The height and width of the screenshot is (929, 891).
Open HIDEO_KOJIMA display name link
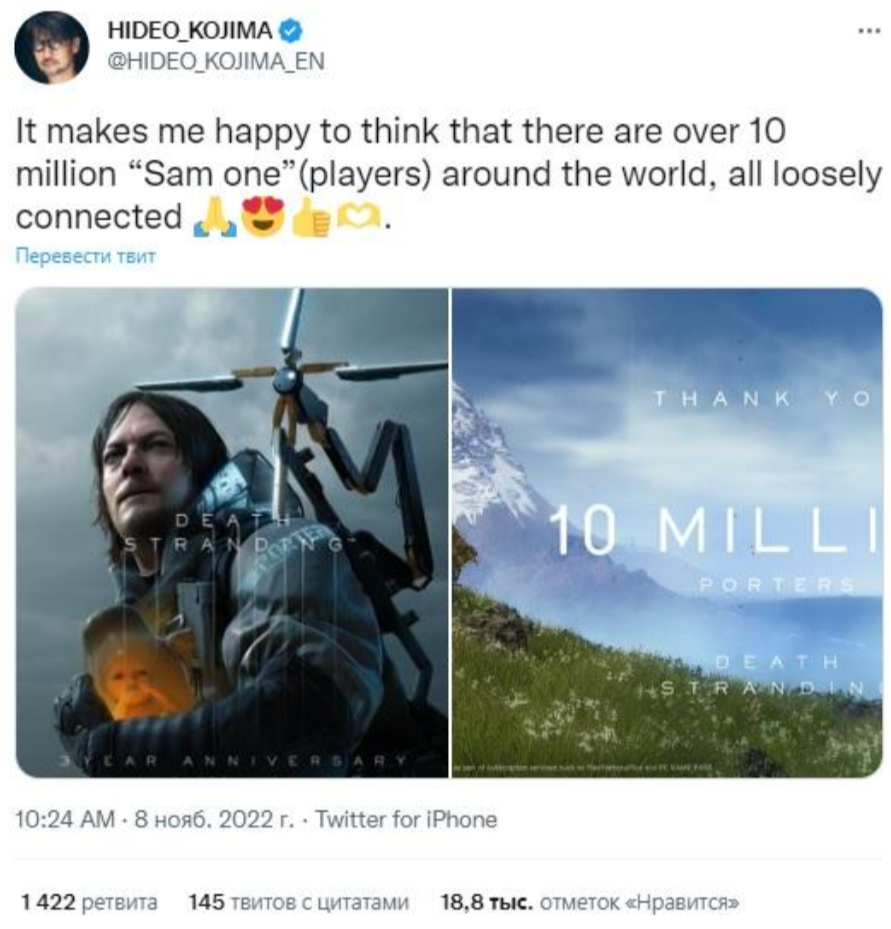tap(190, 31)
